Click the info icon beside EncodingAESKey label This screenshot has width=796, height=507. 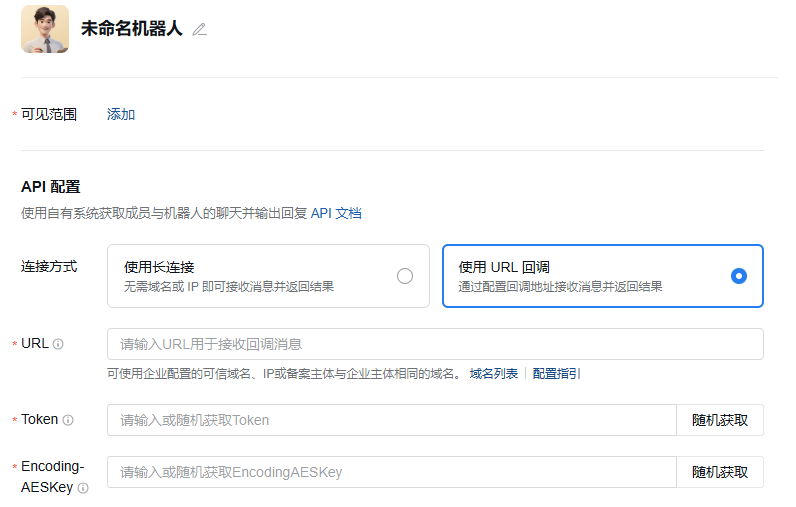pos(83,488)
